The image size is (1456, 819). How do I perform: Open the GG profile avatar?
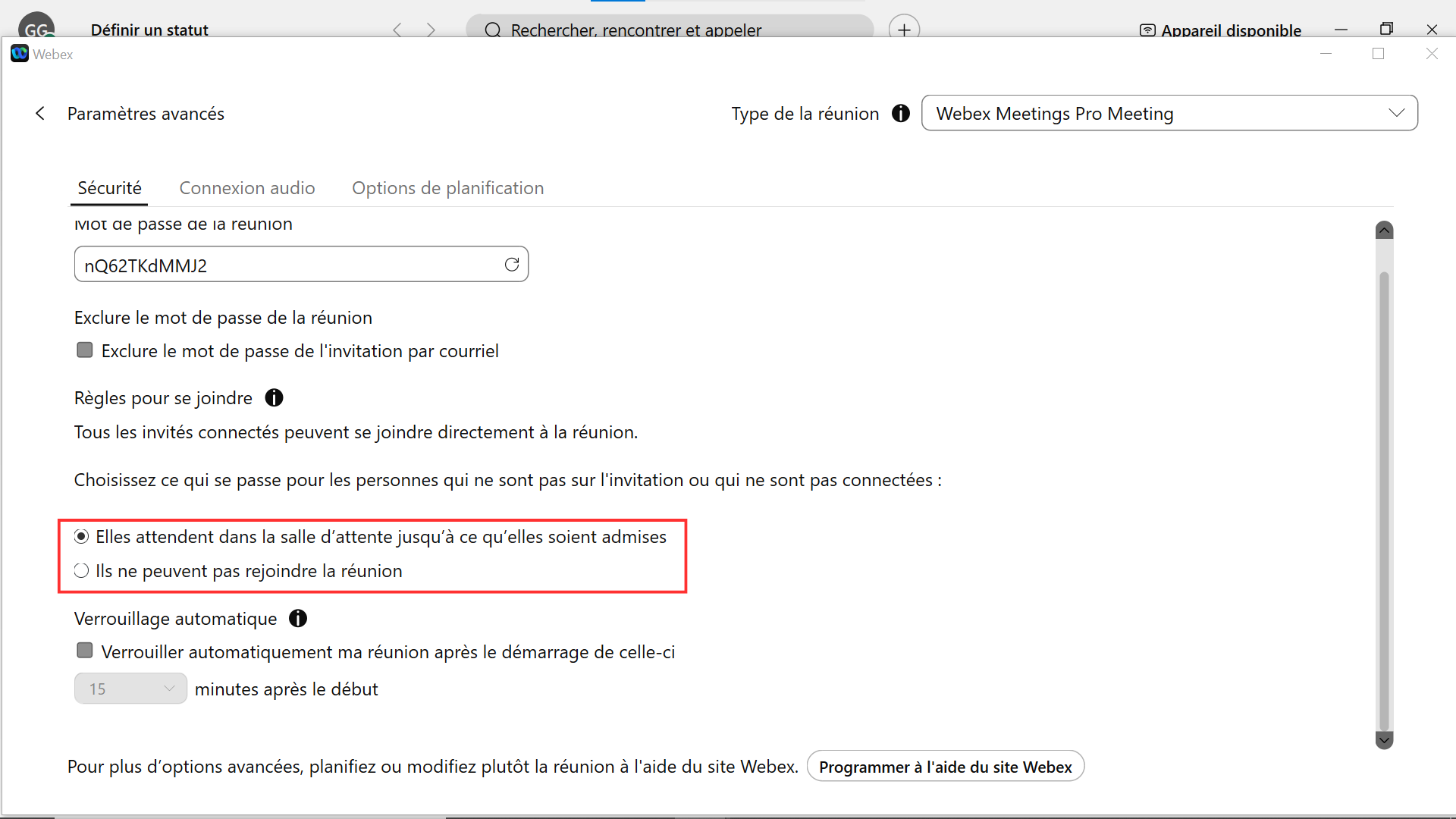(36, 25)
